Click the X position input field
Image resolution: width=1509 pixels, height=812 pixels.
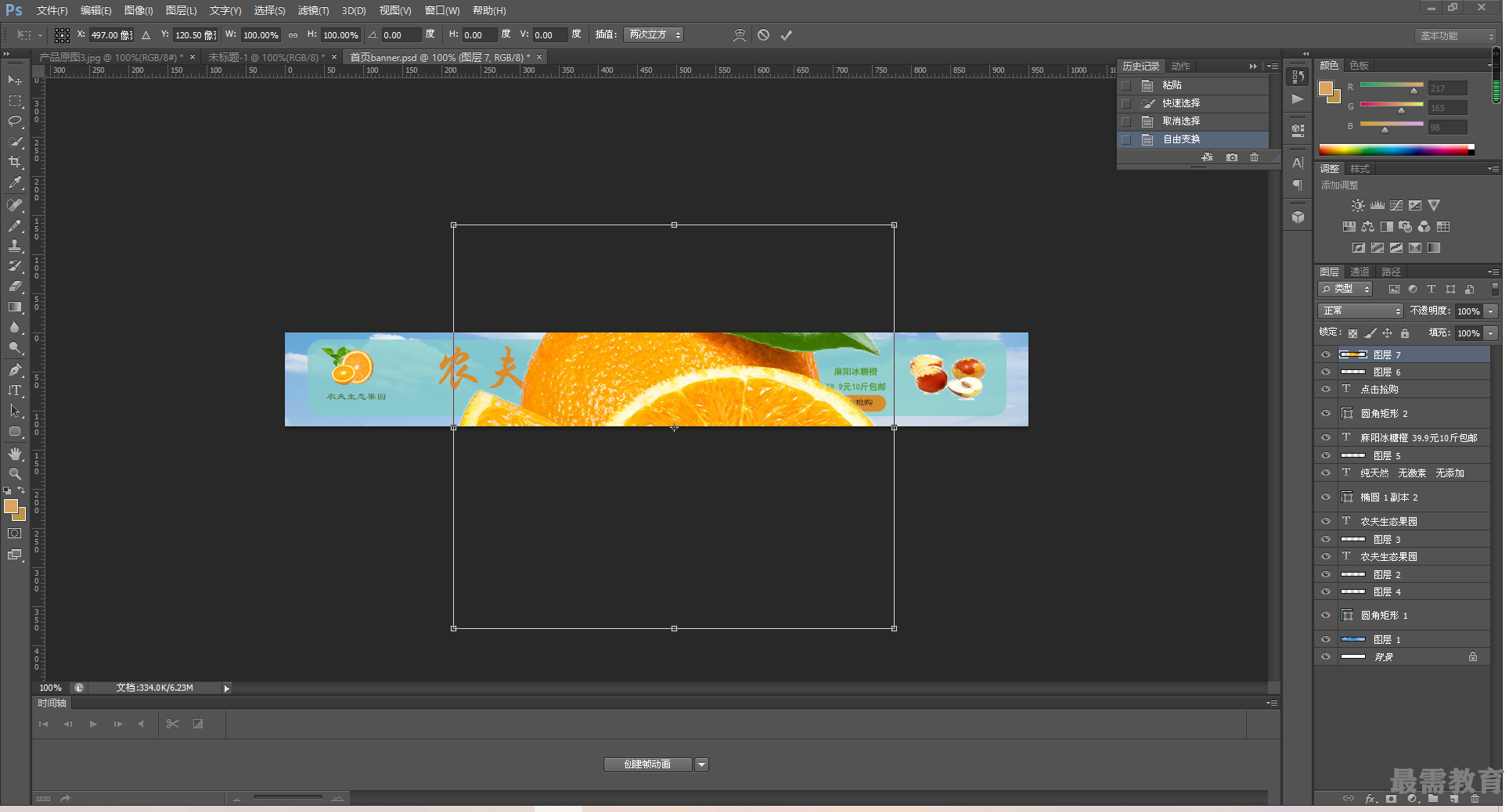click(110, 35)
